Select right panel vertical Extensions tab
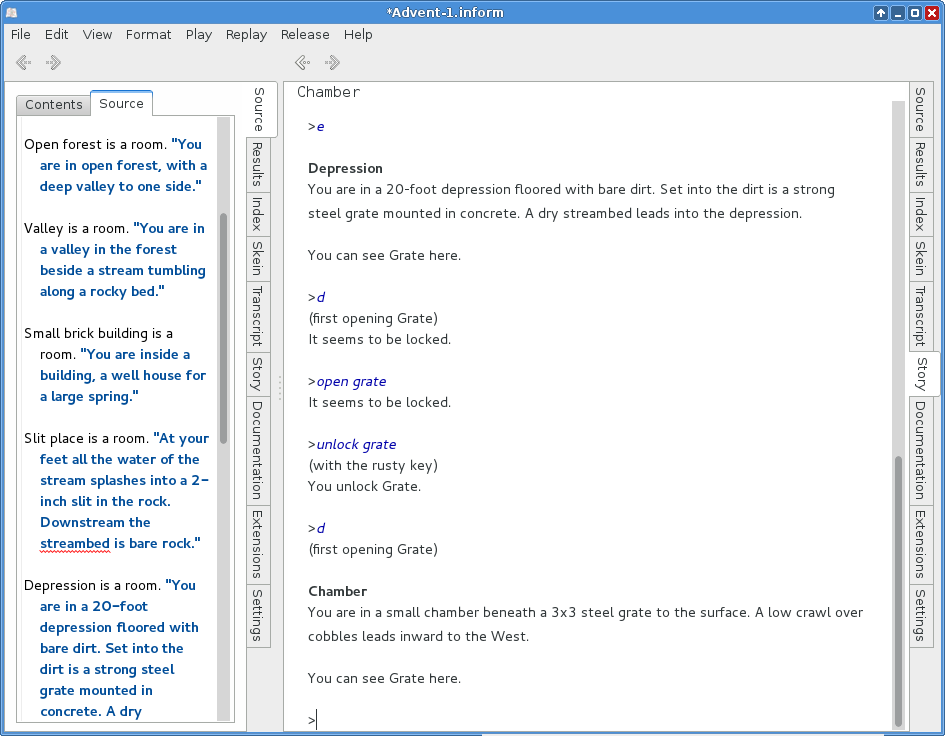 [920, 544]
